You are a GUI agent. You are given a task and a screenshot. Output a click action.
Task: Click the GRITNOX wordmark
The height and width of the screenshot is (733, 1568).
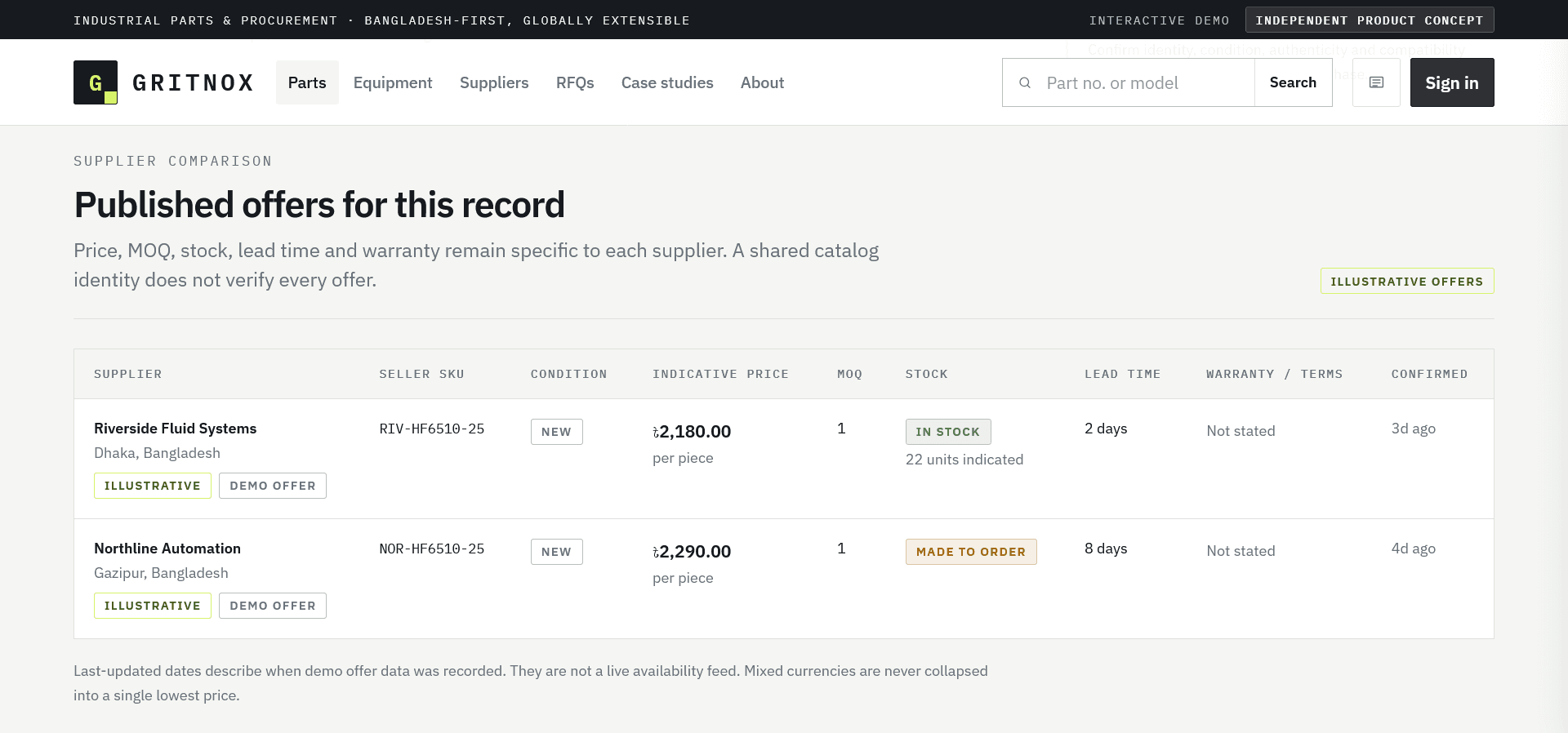tap(193, 82)
